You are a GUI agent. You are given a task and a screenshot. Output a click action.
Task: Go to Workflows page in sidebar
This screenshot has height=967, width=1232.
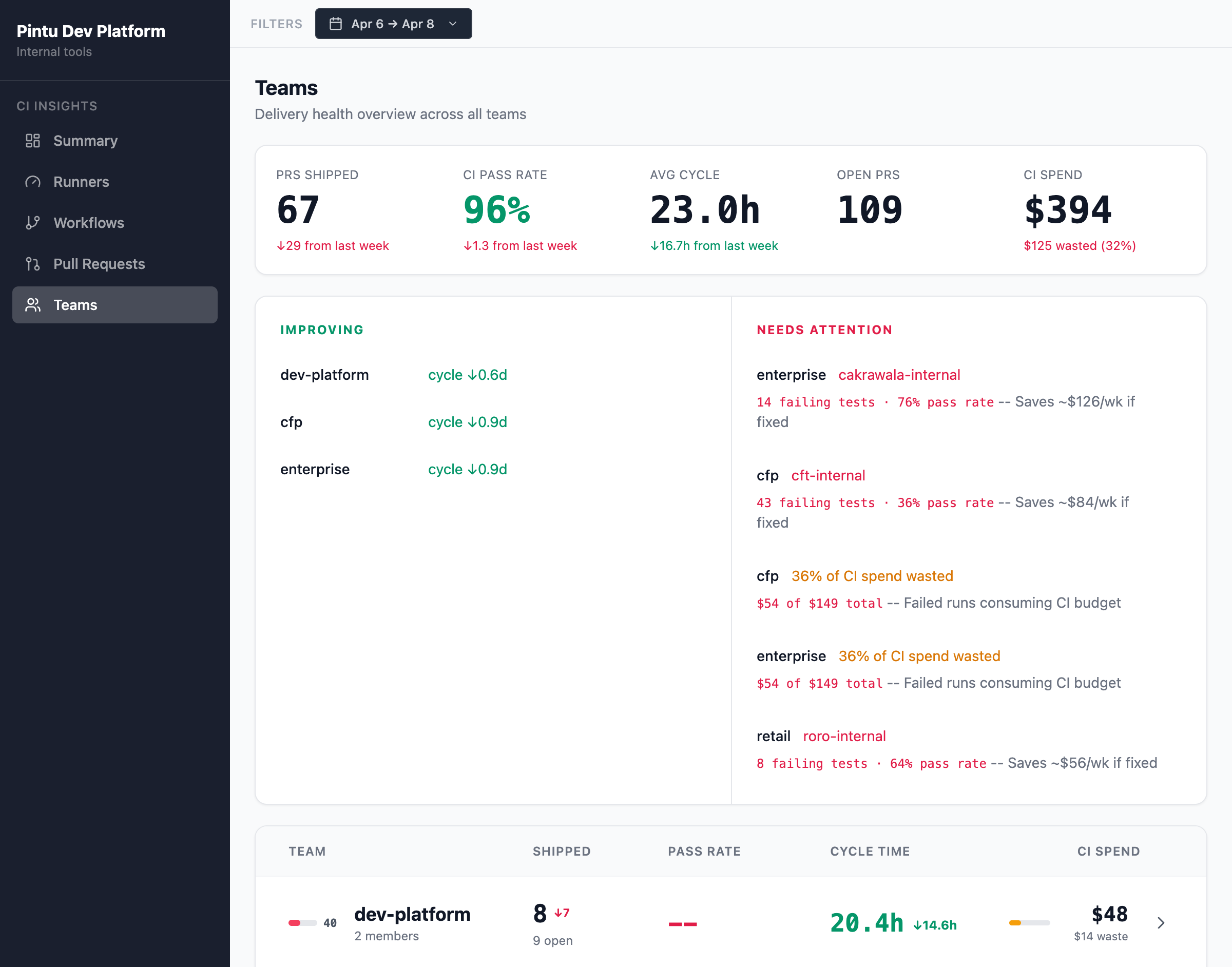point(88,222)
